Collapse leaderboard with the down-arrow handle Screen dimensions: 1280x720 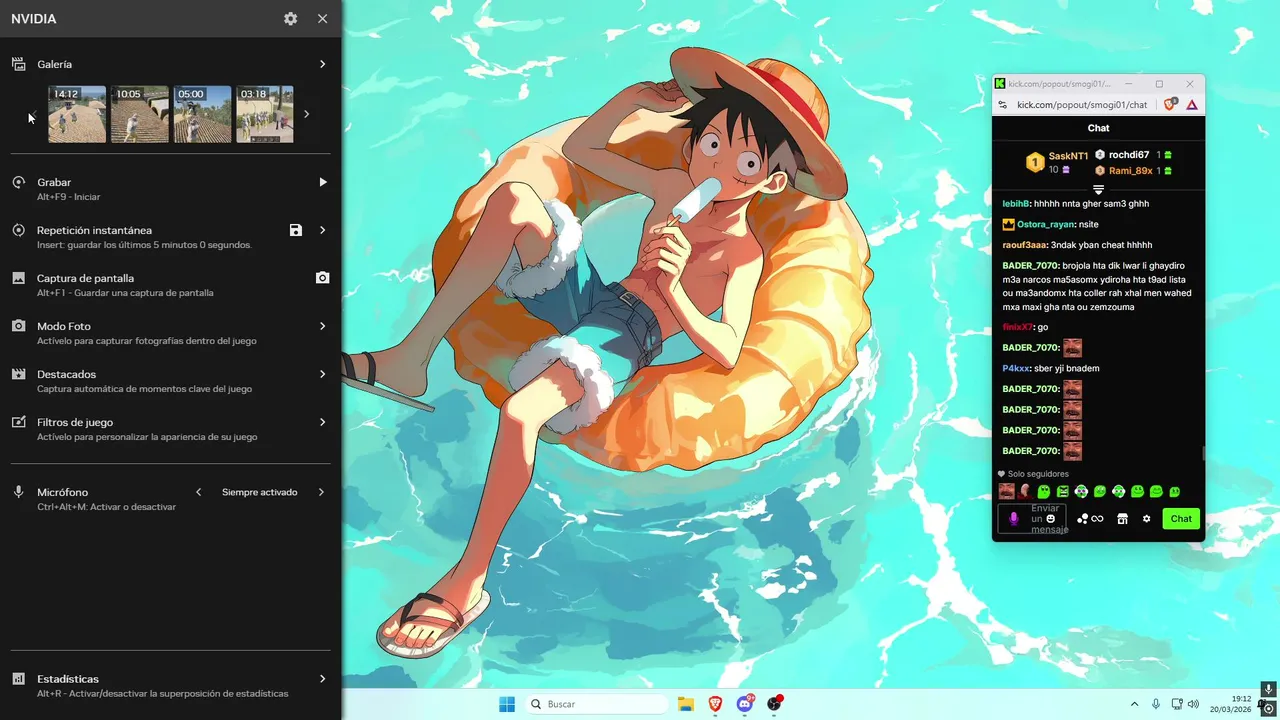[x=1098, y=189]
